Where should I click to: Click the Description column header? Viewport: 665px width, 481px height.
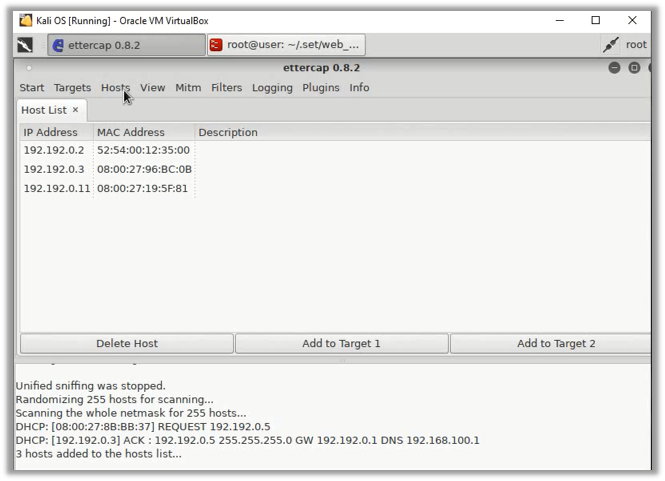pos(422,132)
